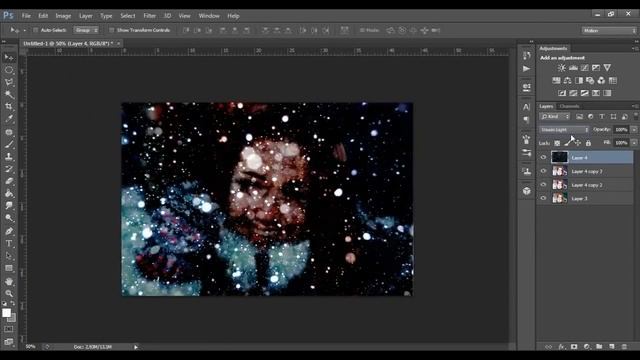Select the Hand tool
The height and width of the screenshot is (360, 640).
9,282
